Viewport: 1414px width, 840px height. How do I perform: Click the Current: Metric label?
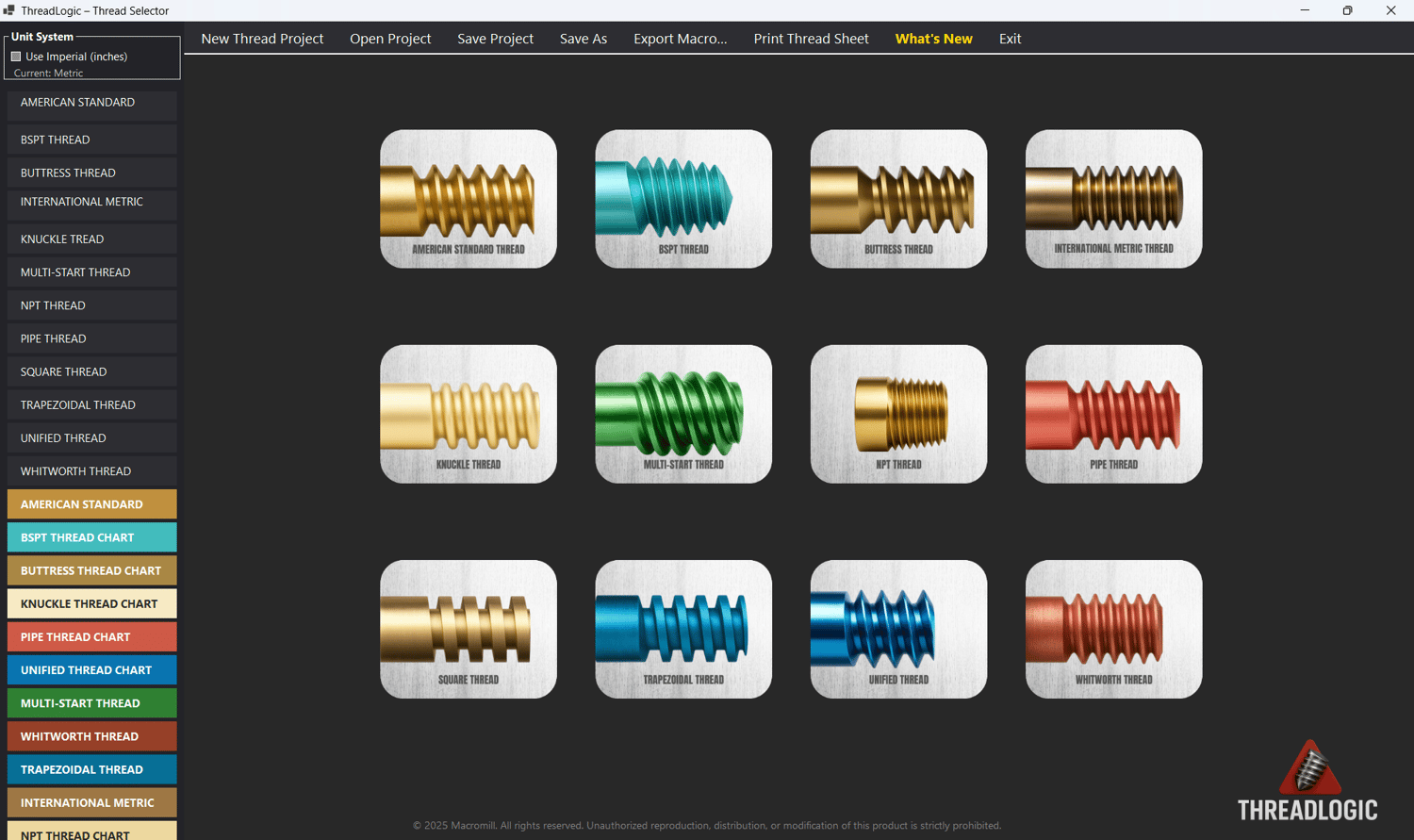click(48, 73)
